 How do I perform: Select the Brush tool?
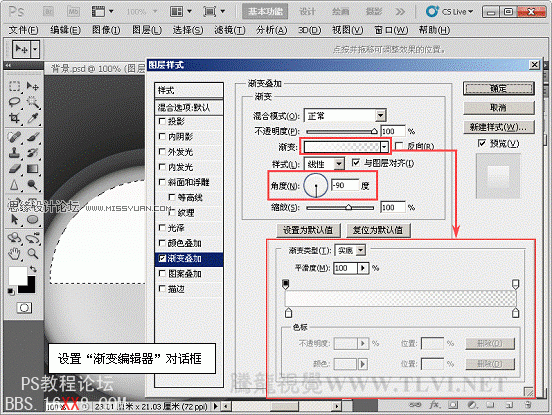pos(32,137)
